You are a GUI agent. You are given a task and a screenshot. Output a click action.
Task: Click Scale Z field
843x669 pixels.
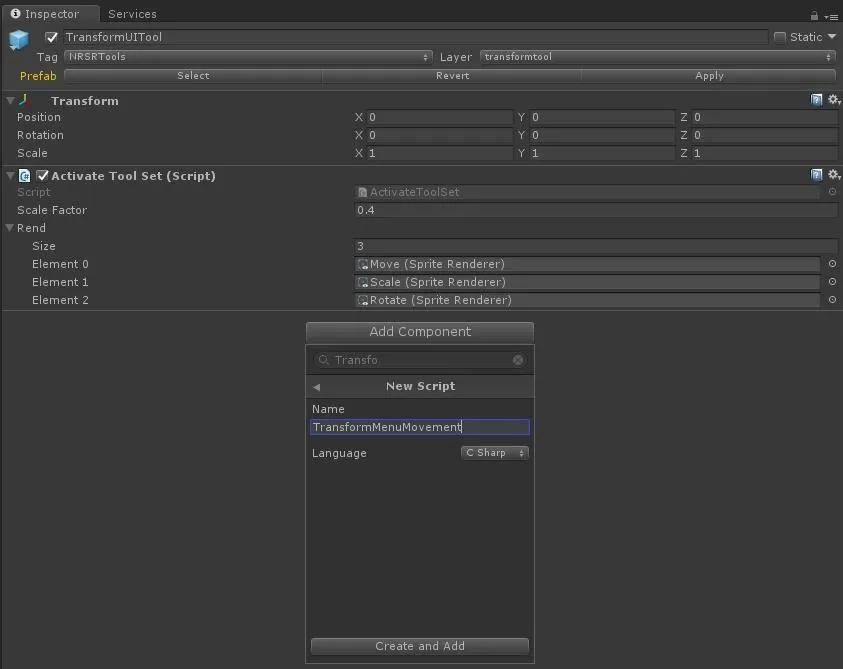764,153
